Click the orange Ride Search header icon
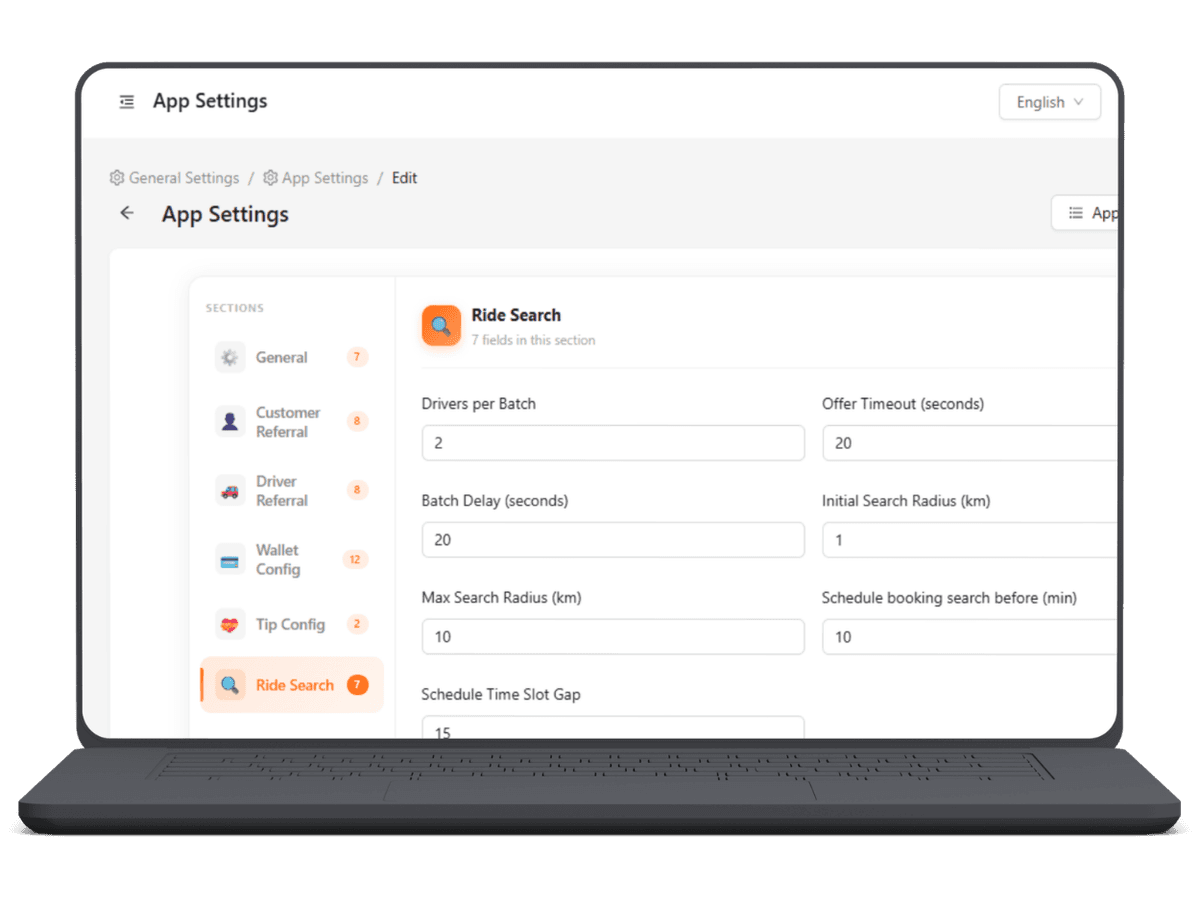 point(441,326)
